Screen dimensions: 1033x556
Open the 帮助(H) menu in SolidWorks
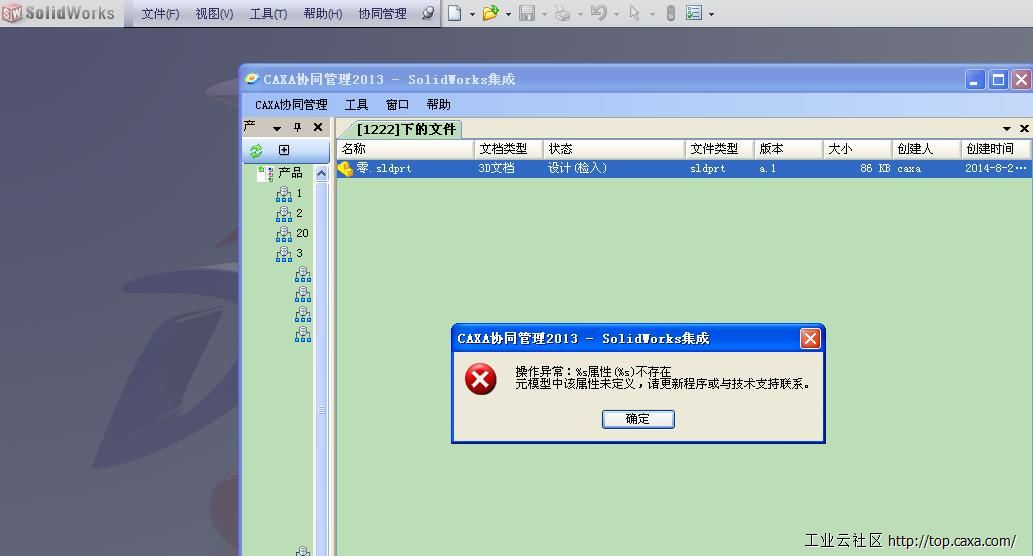pos(323,14)
